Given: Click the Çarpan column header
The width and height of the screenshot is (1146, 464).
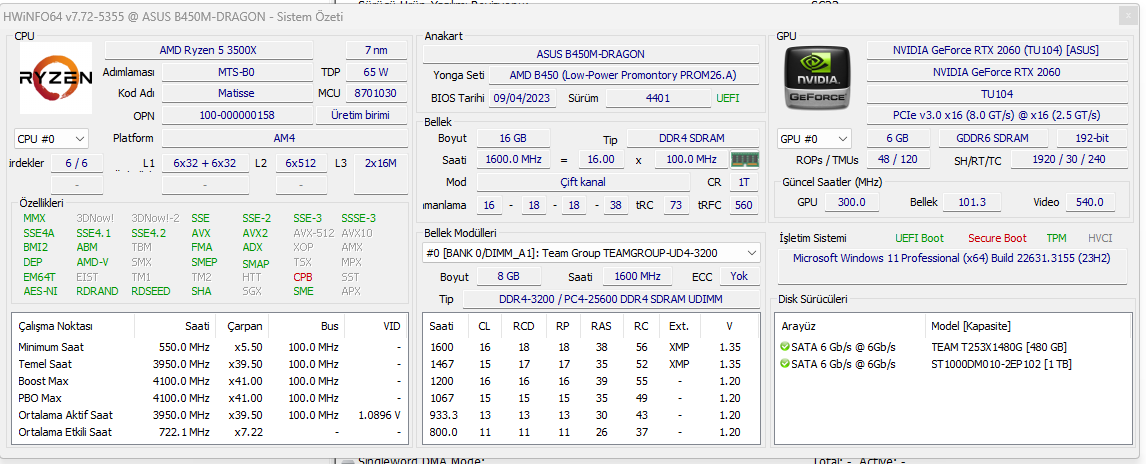Looking at the screenshot, I should click(244, 326).
